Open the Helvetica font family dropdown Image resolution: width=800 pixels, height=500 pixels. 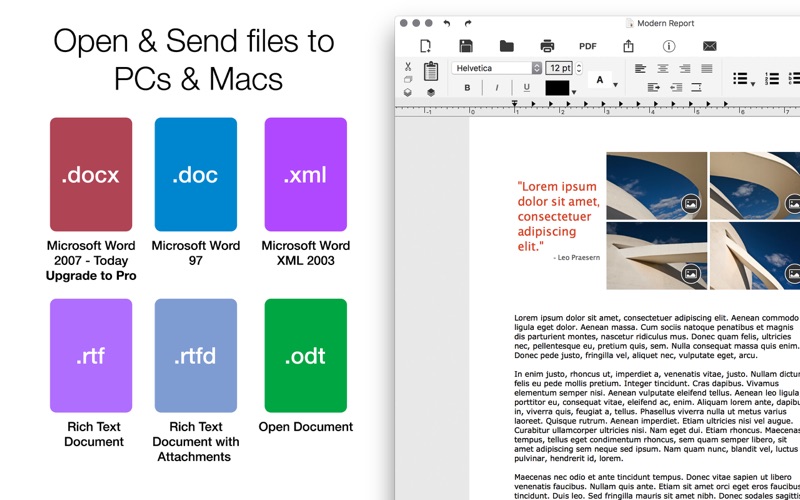coord(496,68)
